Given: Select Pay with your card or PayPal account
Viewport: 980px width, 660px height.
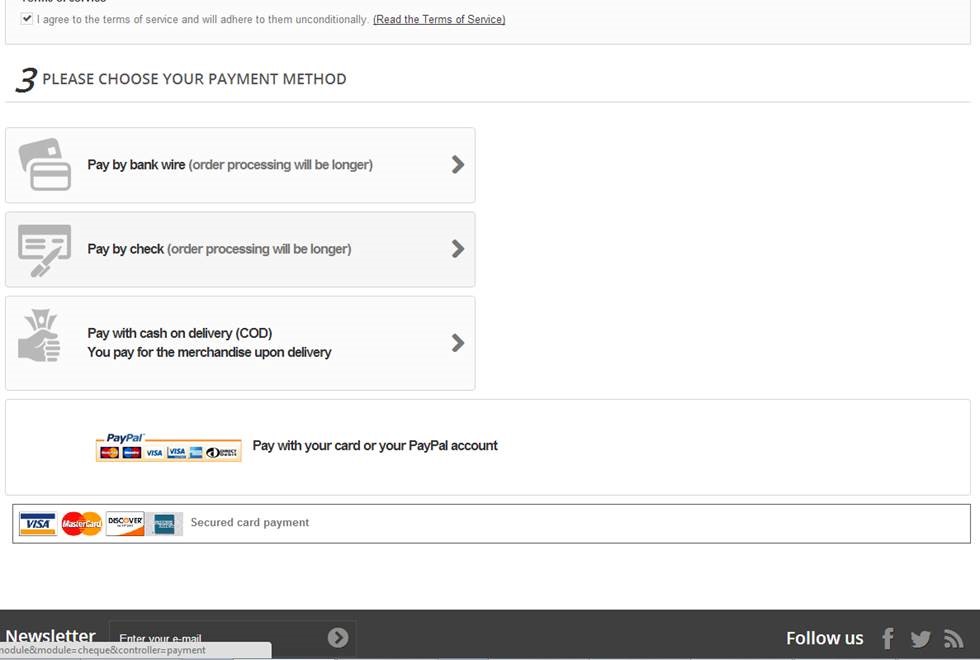Looking at the screenshot, I should point(375,446).
